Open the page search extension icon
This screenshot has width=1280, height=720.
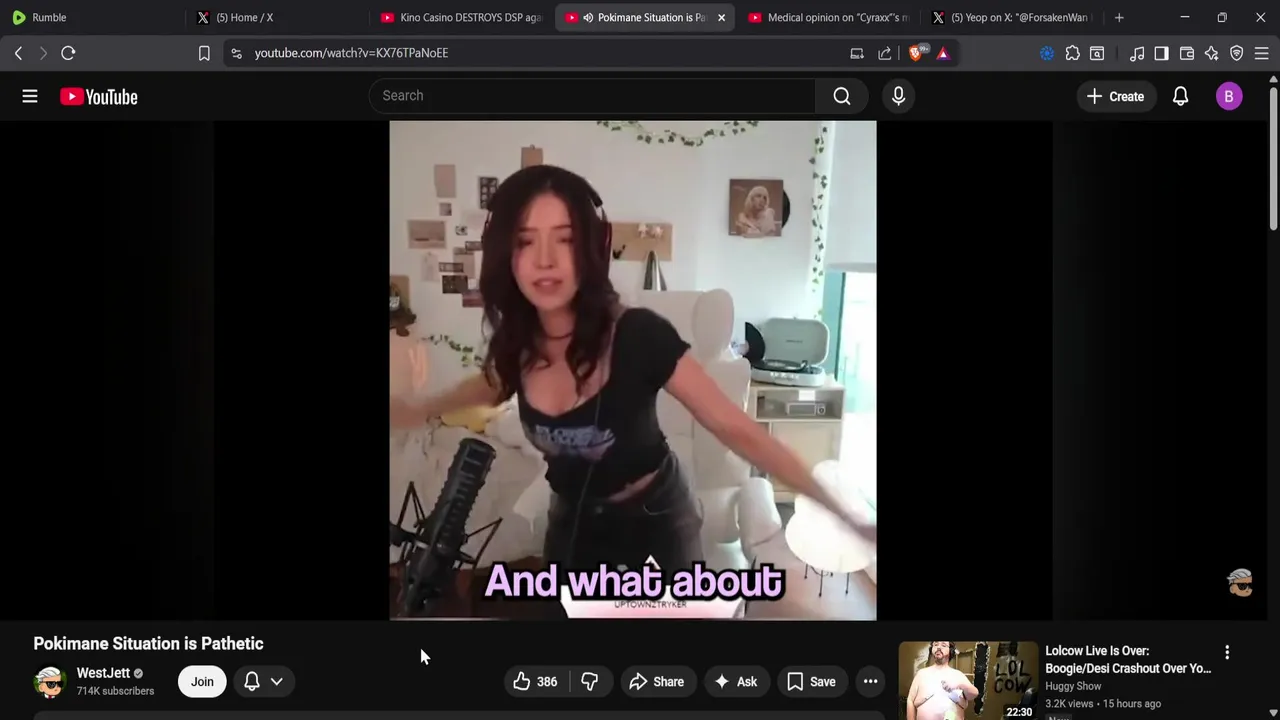pyautogui.click(x=1097, y=53)
